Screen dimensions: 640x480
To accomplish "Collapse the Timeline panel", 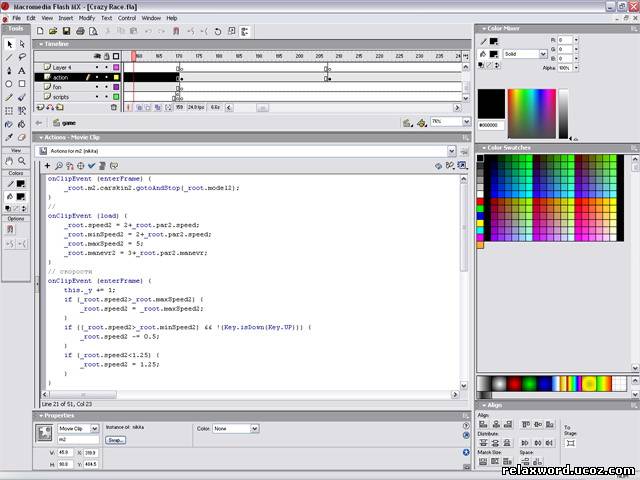I will click(x=41, y=44).
